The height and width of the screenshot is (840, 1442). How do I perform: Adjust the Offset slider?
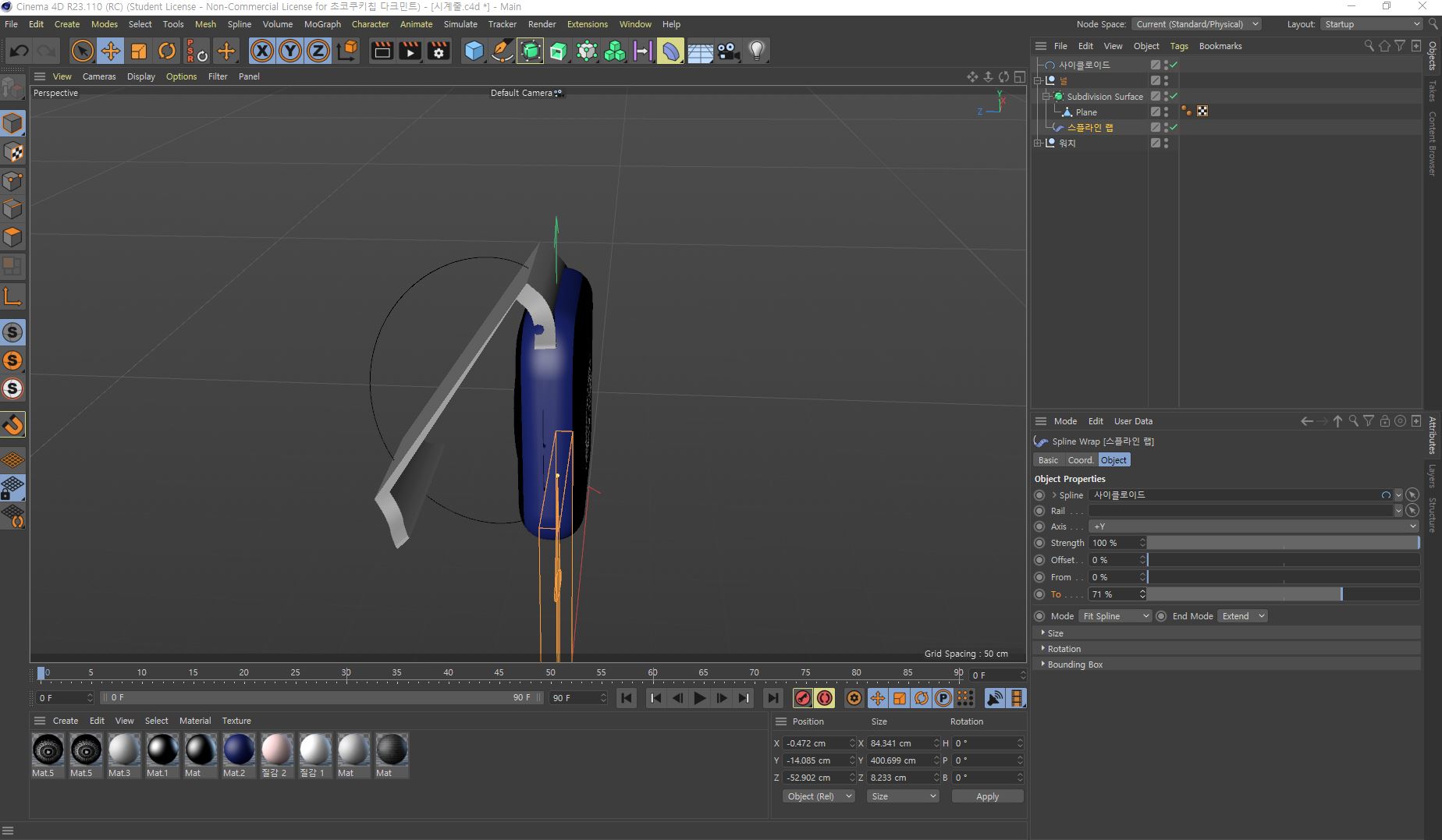click(1283, 560)
